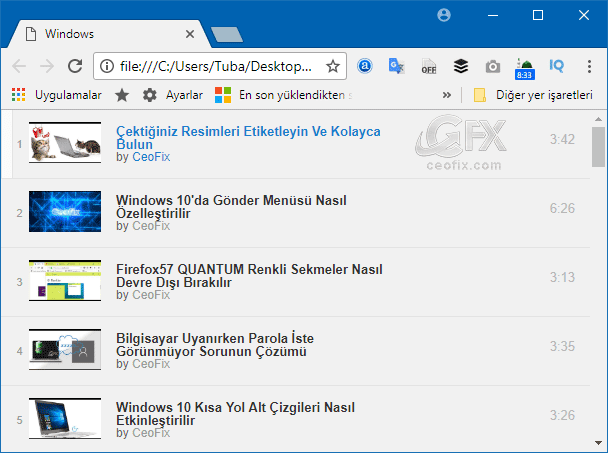Click the 6:26 duration text

point(562,208)
